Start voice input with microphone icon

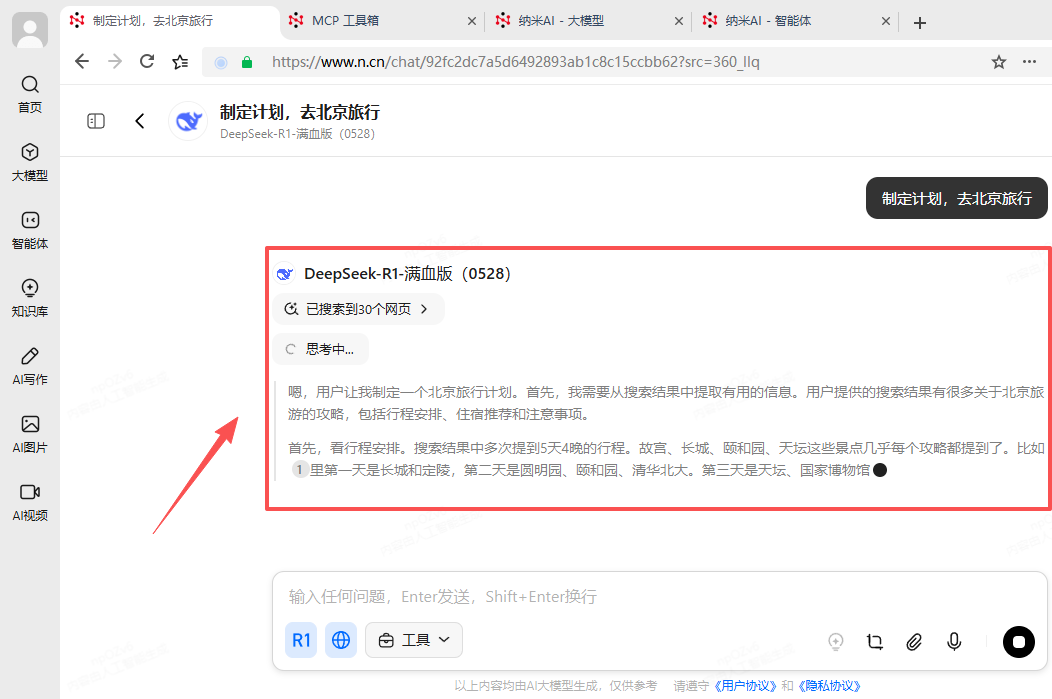tap(953, 642)
